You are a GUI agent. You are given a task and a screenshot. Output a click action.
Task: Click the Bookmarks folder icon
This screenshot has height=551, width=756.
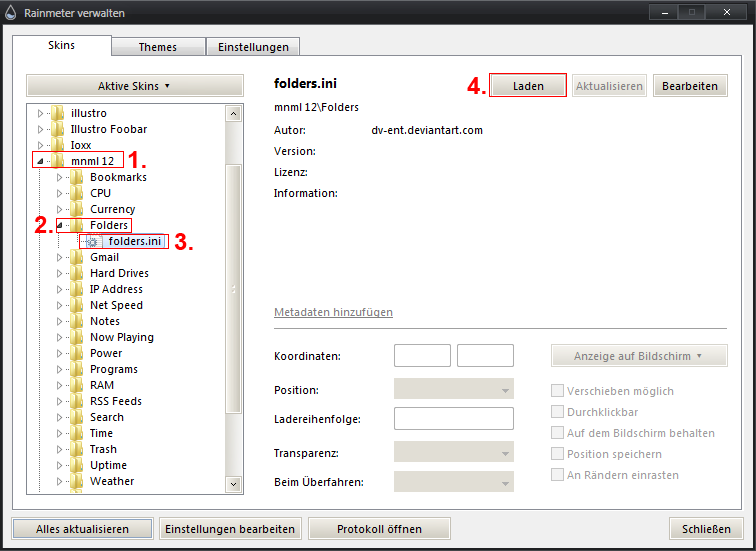pos(78,177)
